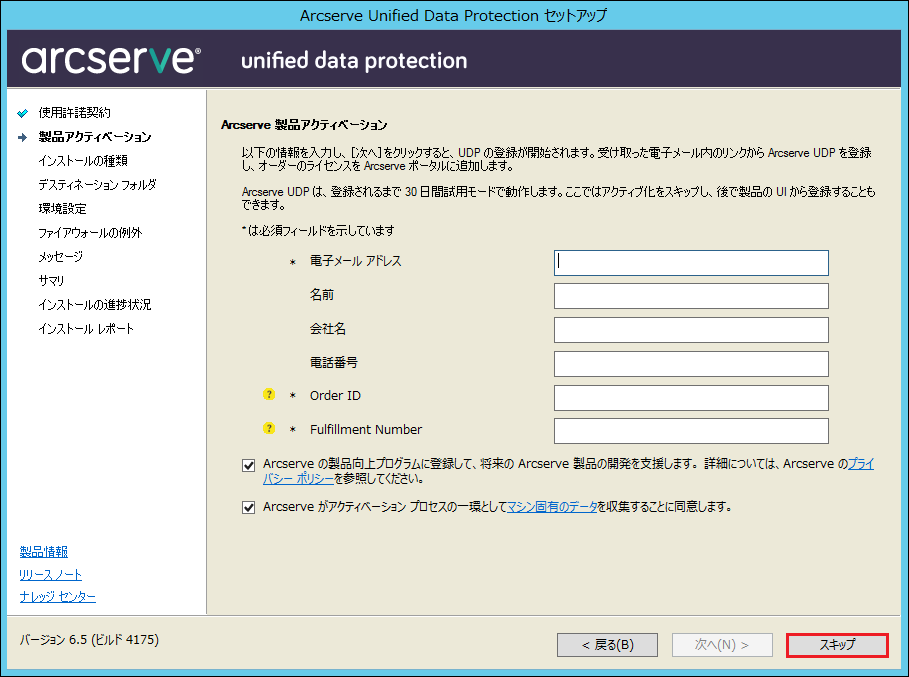Click the * は必須フィールドを示しています note

[x=318, y=231]
